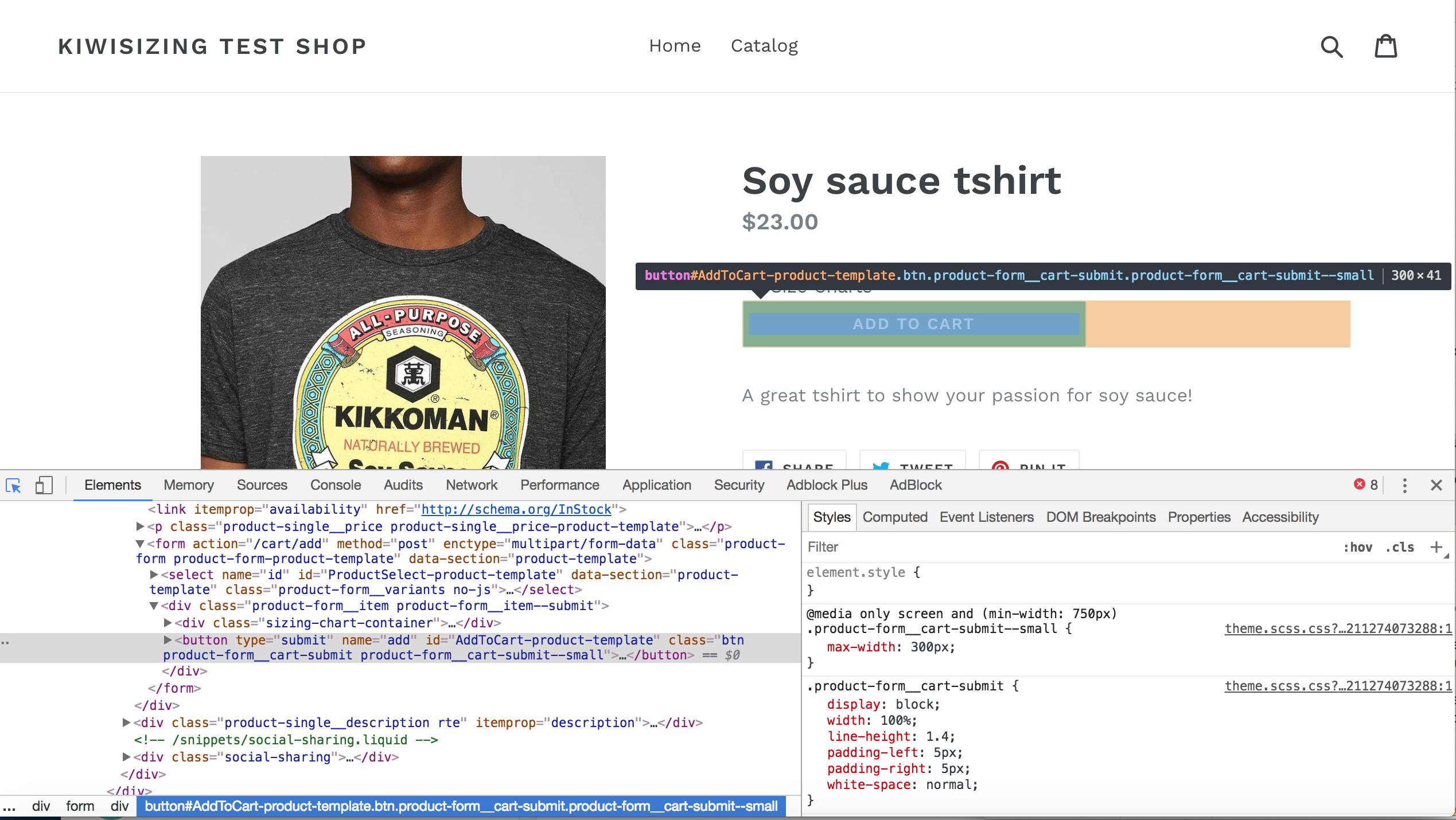The width and height of the screenshot is (1456, 820).
Task: Click the Soy sauce tshirt product title
Action: click(901, 181)
